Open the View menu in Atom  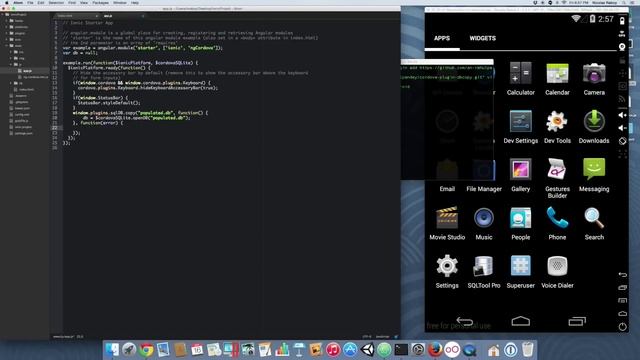click(x=84, y=3)
